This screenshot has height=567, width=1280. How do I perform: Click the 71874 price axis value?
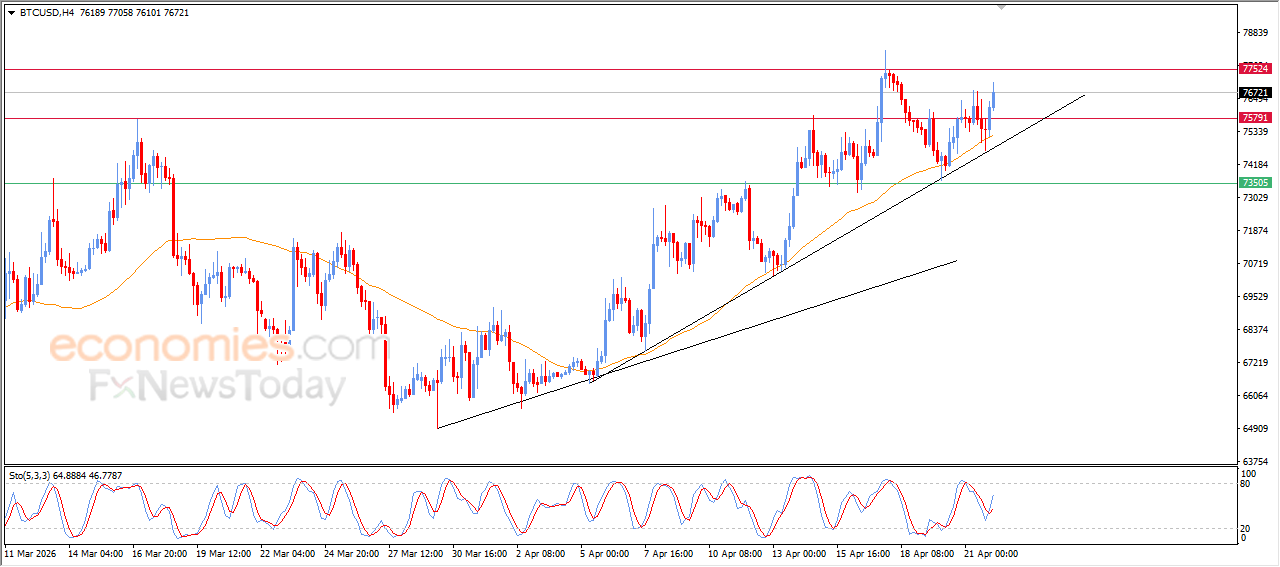(x=1256, y=230)
